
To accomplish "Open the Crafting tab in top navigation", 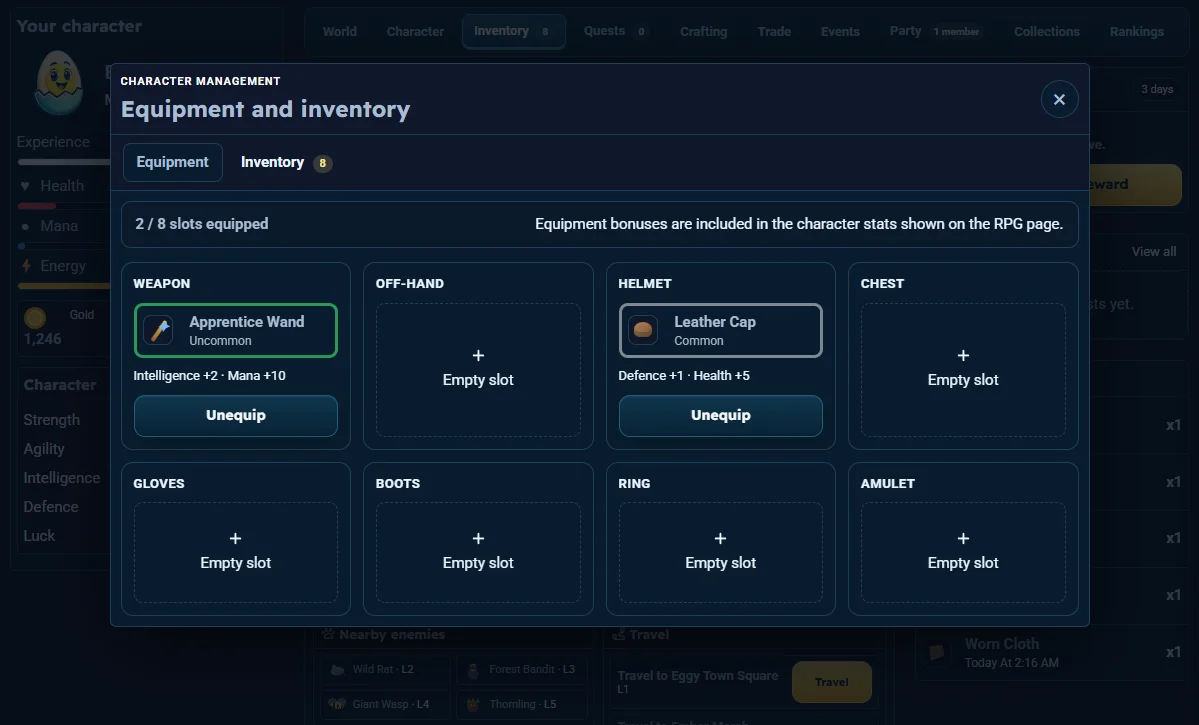I will coord(703,31).
